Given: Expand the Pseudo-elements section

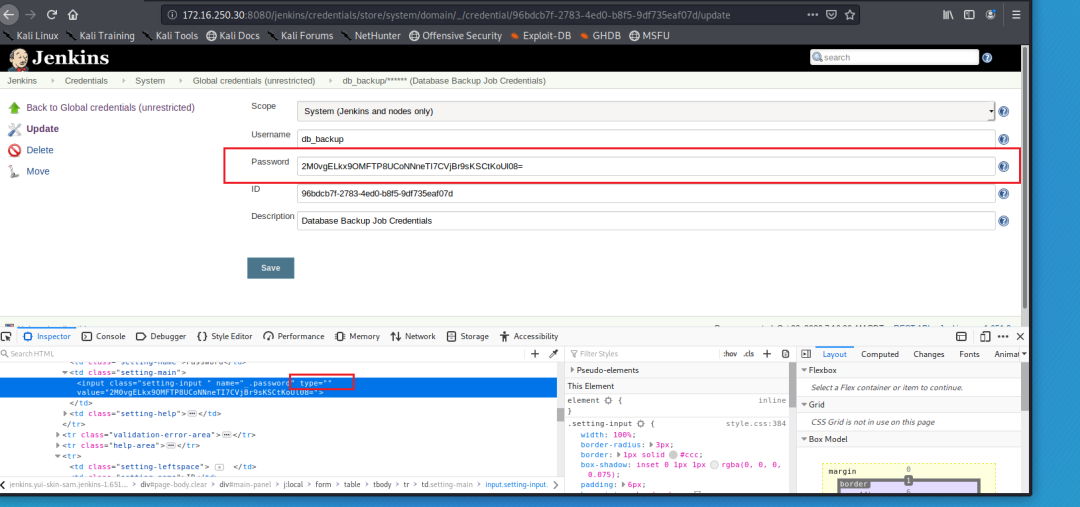Looking at the screenshot, I should pos(573,370).
